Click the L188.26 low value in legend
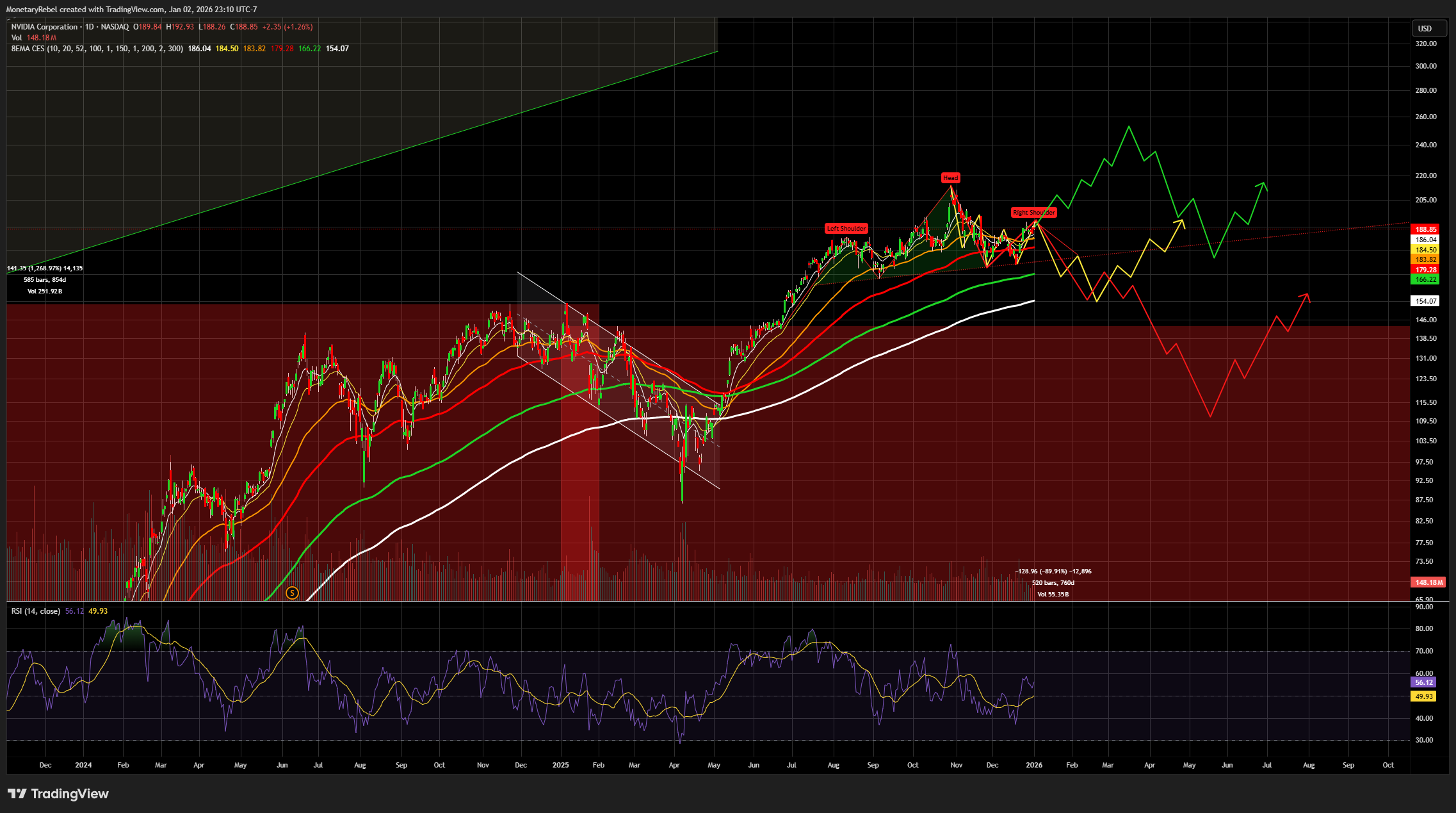 point(212,27)
